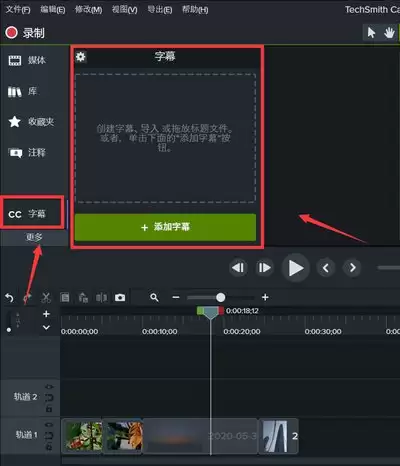Select the 轨道 1 track label
Screen dimensions: 400x466
(26, 435)
